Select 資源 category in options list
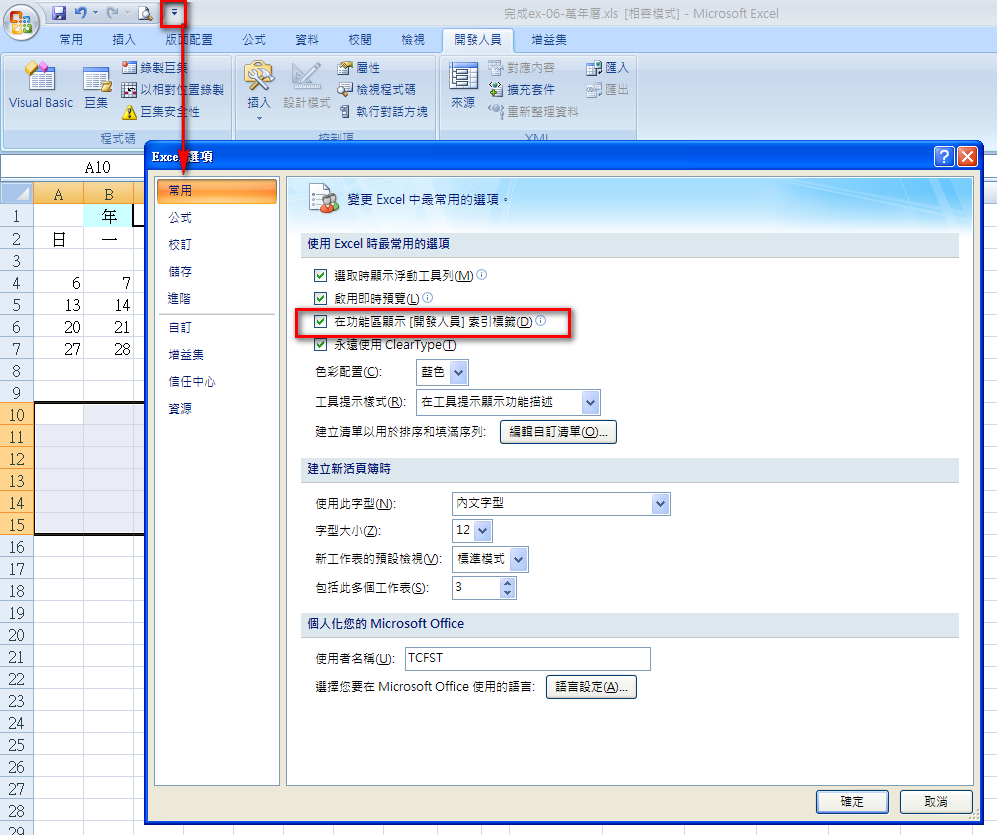Screen dimensions: 997x835 tap(216, 408)
